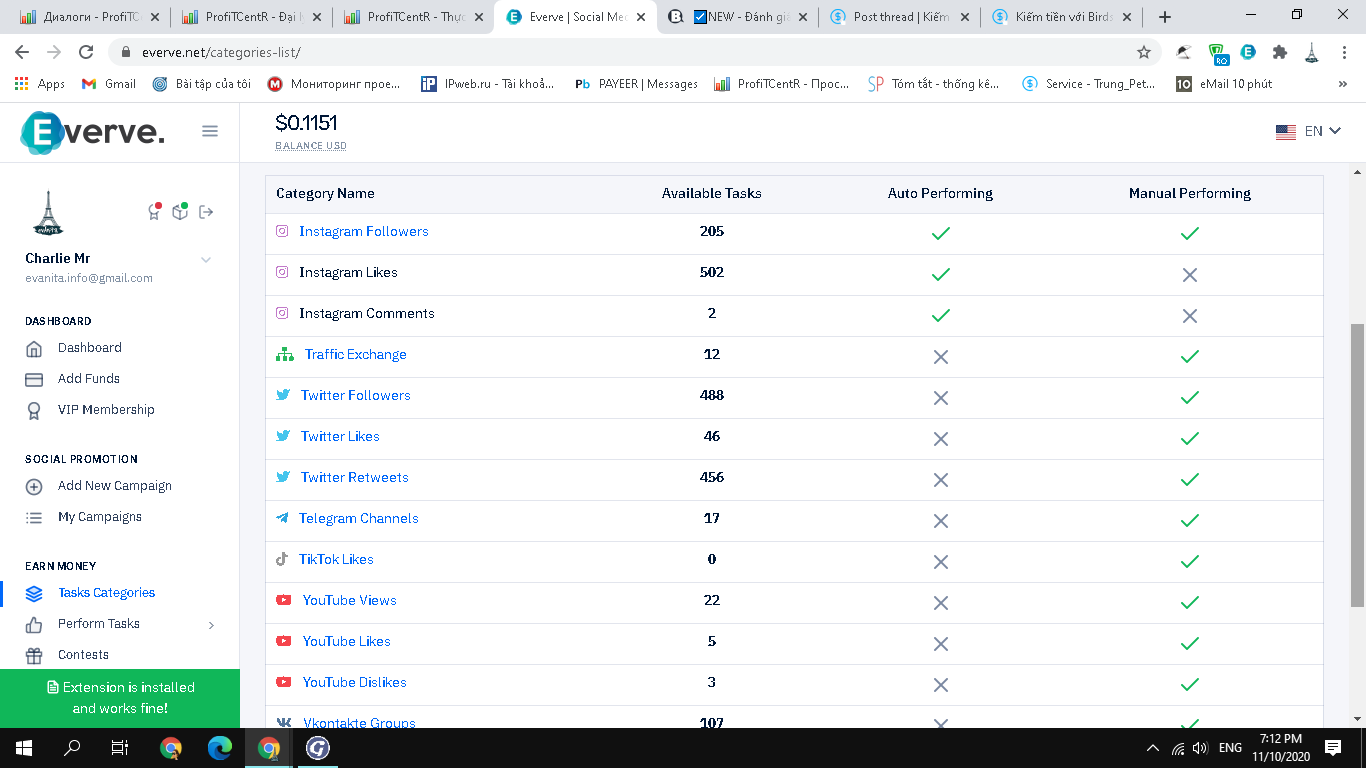Open the PAYEER | Messages bookmark

click(636, 84)
